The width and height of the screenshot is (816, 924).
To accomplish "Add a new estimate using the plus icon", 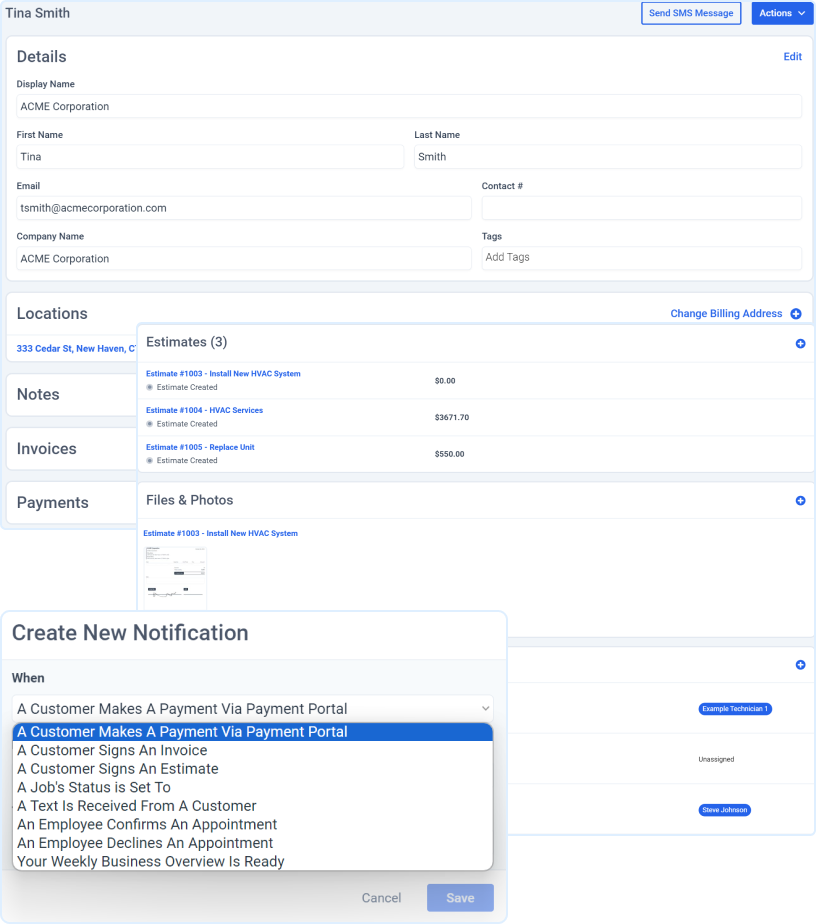I will (x=799, y=343).
